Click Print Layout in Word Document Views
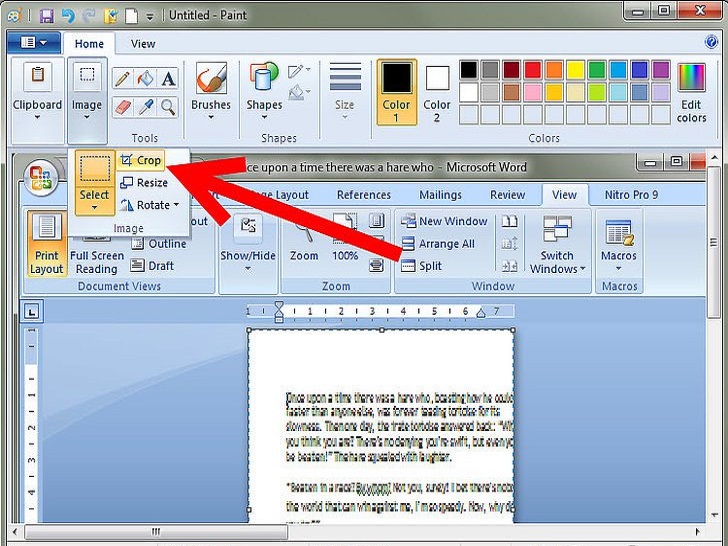The width and height of the screenshot is (728, 546). (x=46, y=243)
